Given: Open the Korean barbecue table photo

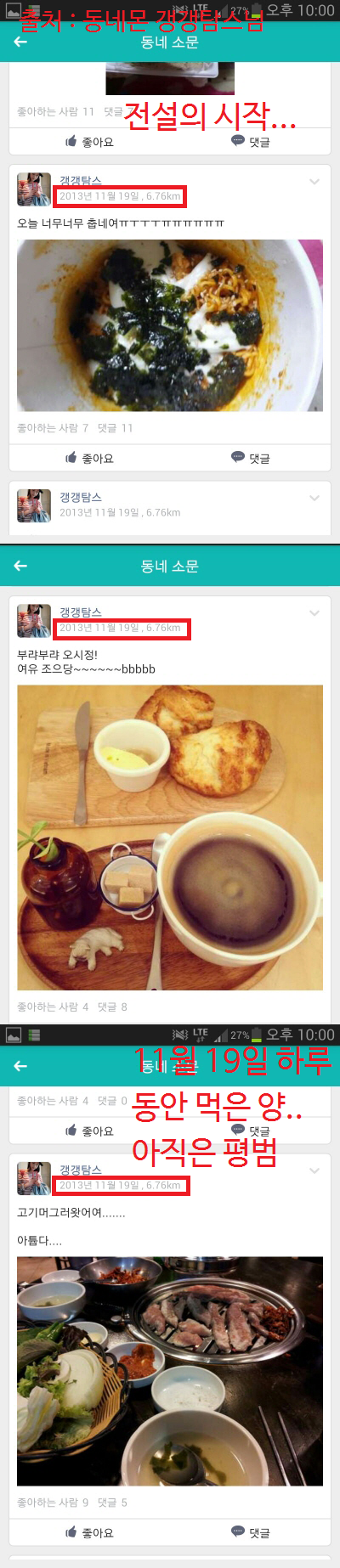Looking at the screenshot, I should point(170,1371).
